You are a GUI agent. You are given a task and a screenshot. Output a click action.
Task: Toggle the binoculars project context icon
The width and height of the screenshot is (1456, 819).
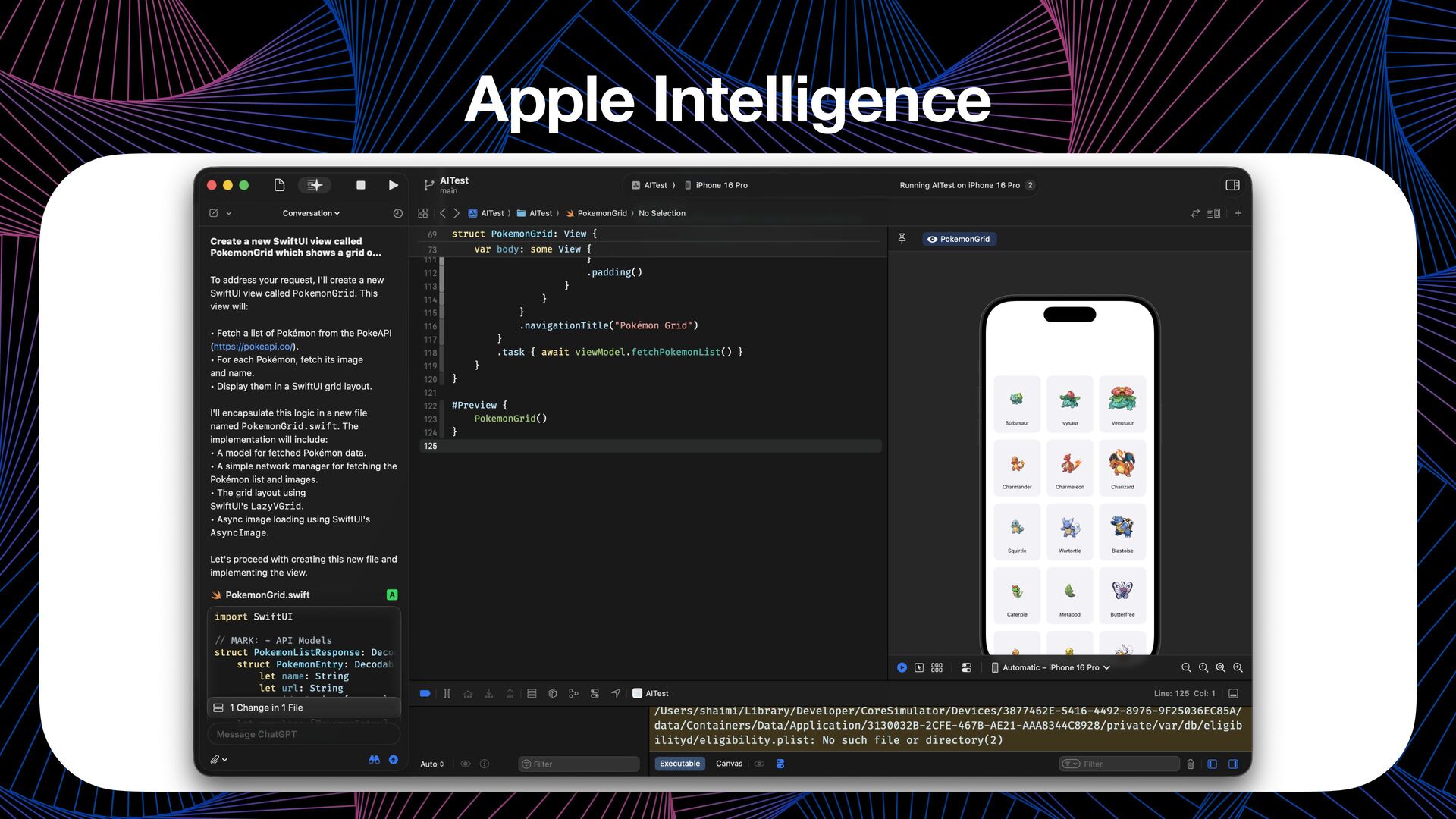(x=374, y=759)
